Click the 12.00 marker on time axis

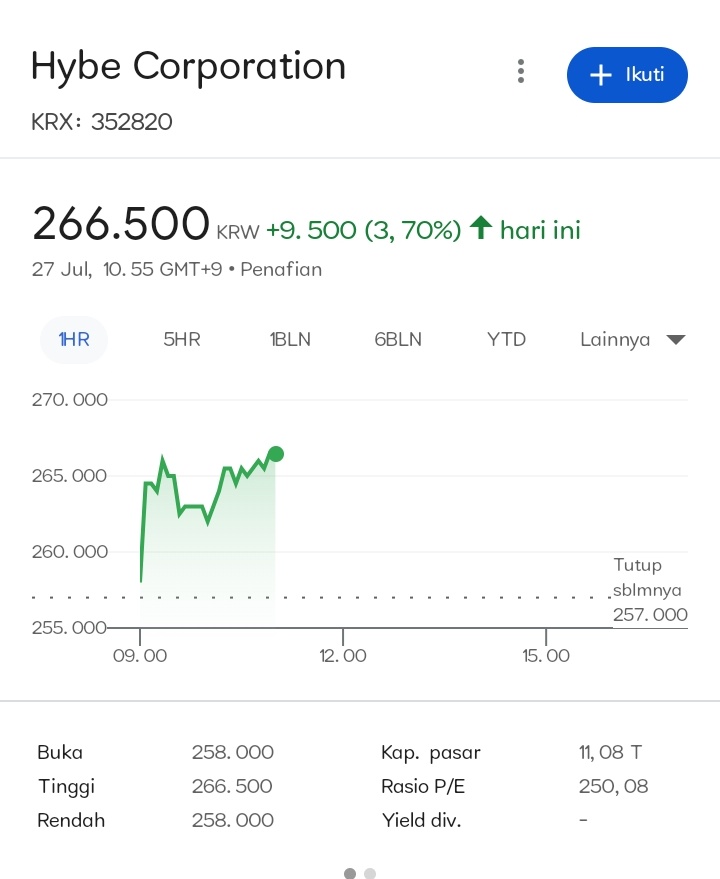[343, 656]
